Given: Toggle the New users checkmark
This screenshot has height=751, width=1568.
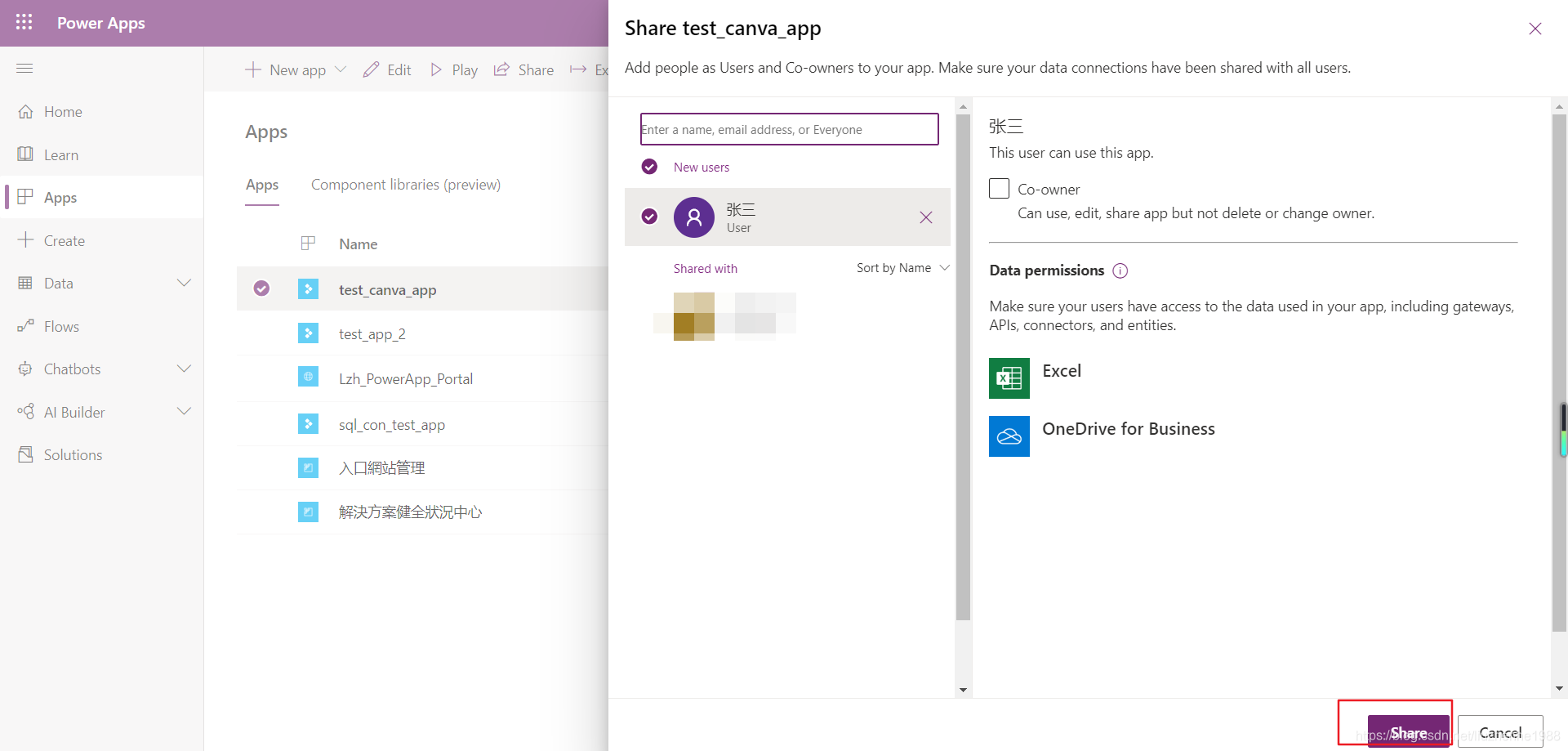Looking at the screenshot, I should point(649,167).
